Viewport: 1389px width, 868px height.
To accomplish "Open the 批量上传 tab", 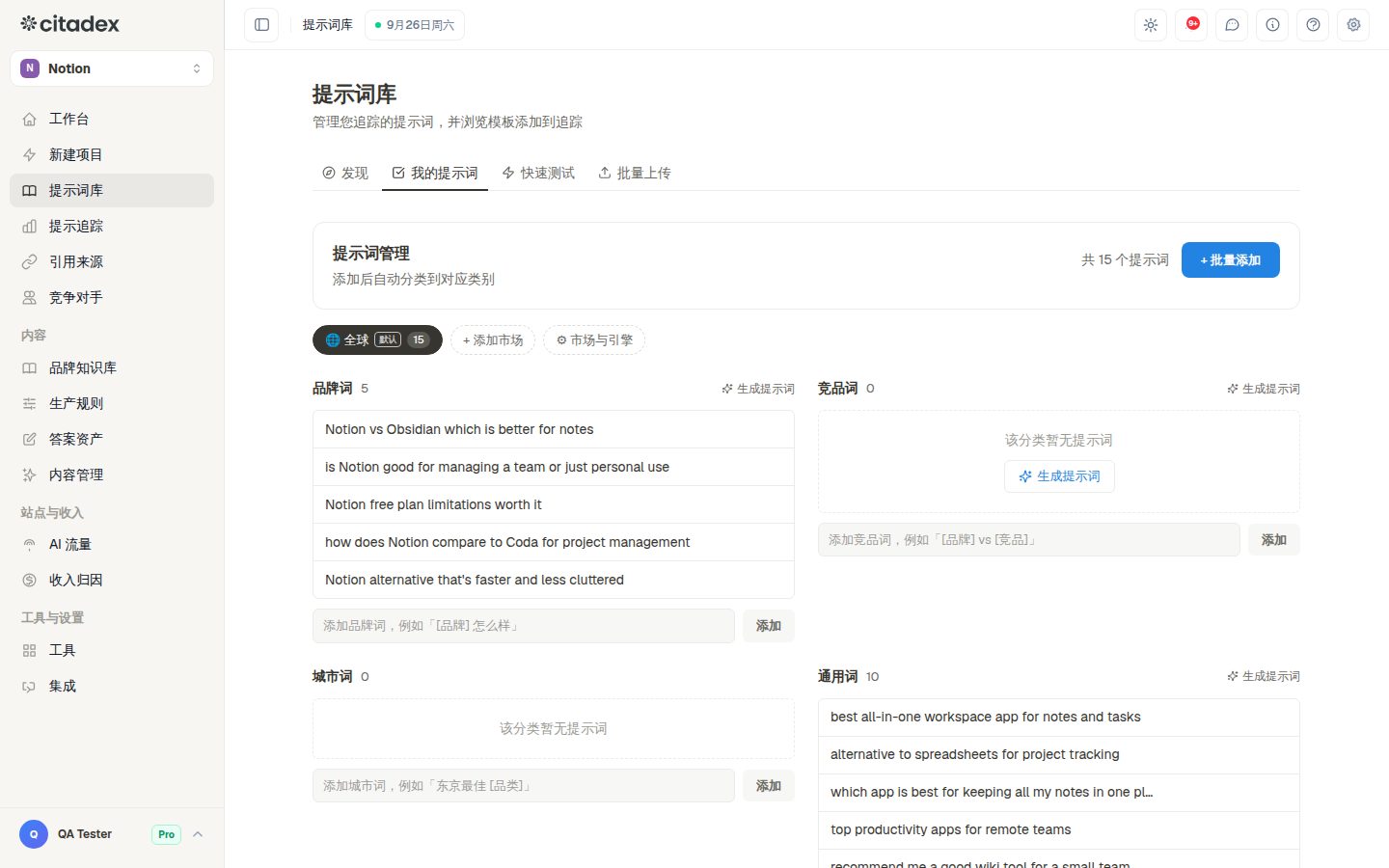I will point(635,173).
